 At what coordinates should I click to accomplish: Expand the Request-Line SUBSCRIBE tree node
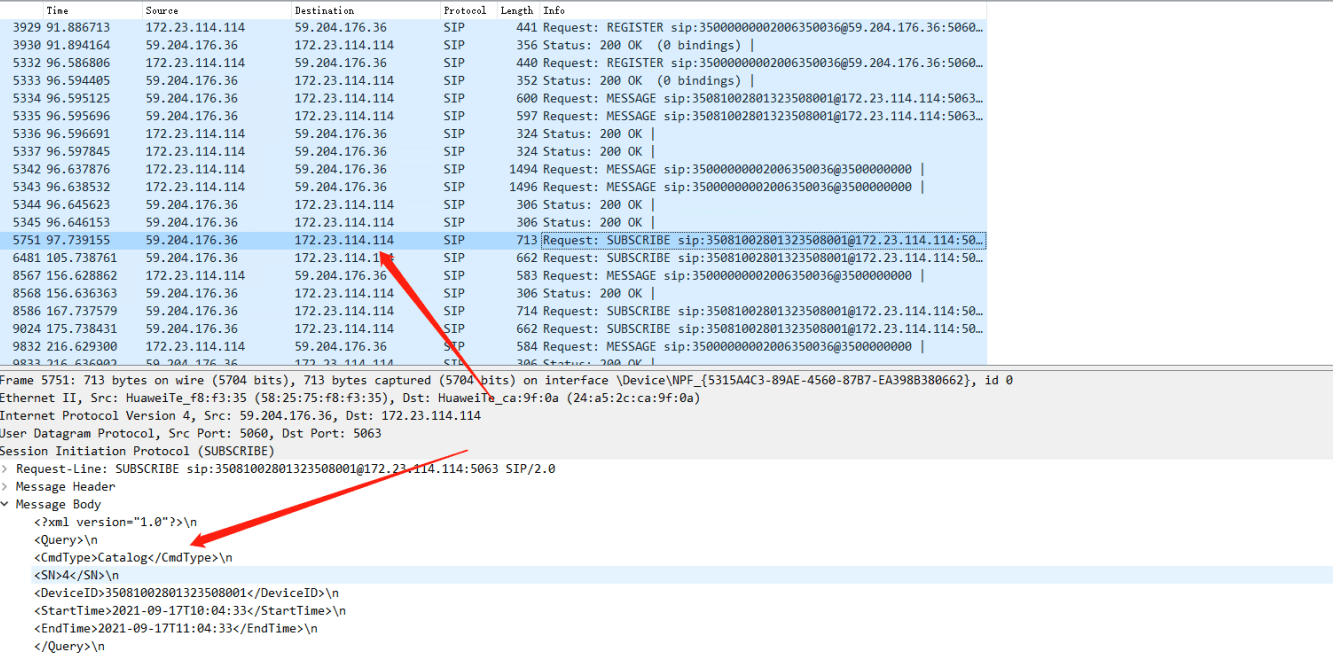pos(6,469)
